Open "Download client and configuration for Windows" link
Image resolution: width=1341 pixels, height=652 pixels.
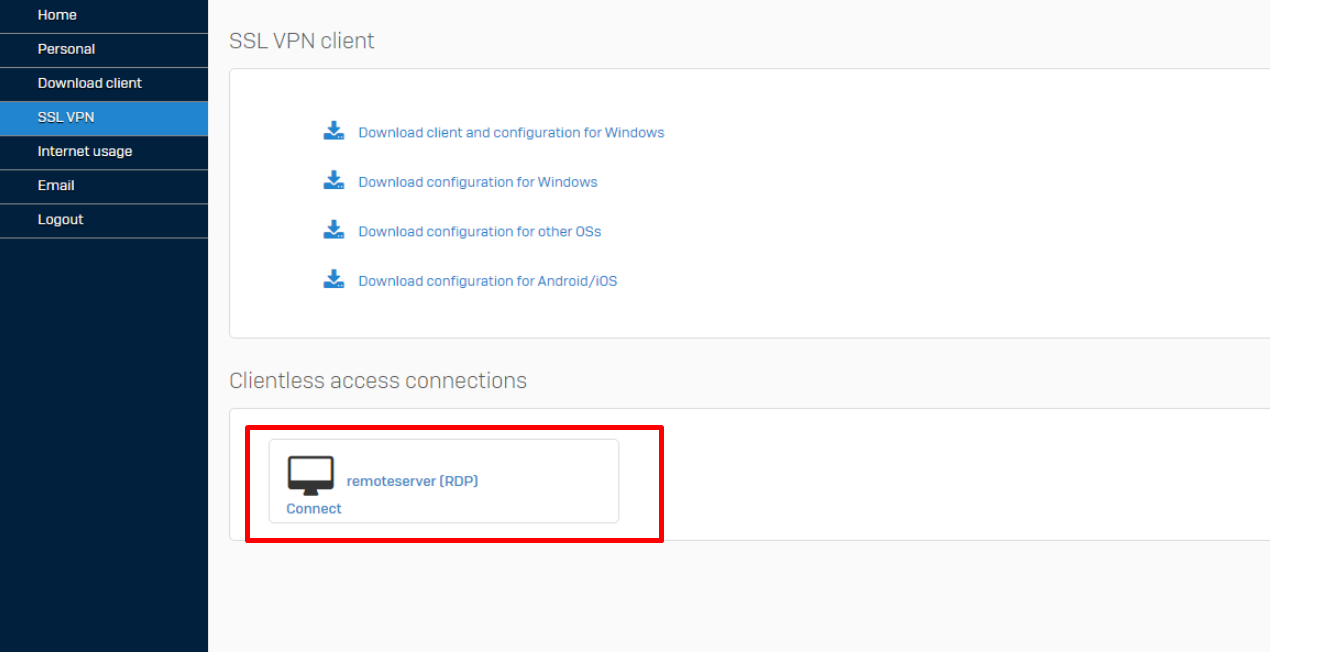[x=511, y=132]
